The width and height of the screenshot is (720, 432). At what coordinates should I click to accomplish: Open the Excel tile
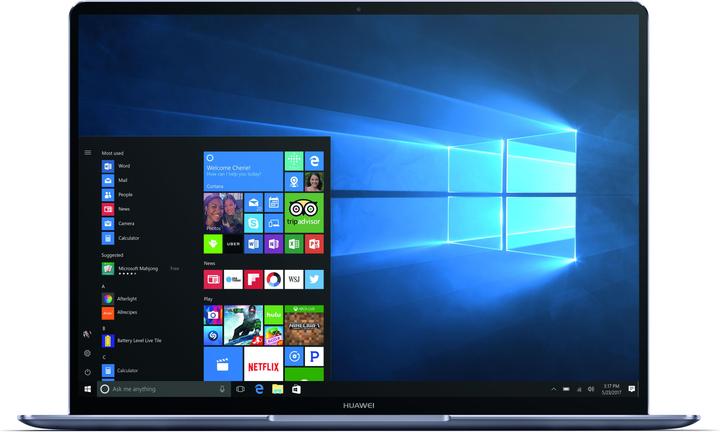pyautogui.click(x=294, y=244)
